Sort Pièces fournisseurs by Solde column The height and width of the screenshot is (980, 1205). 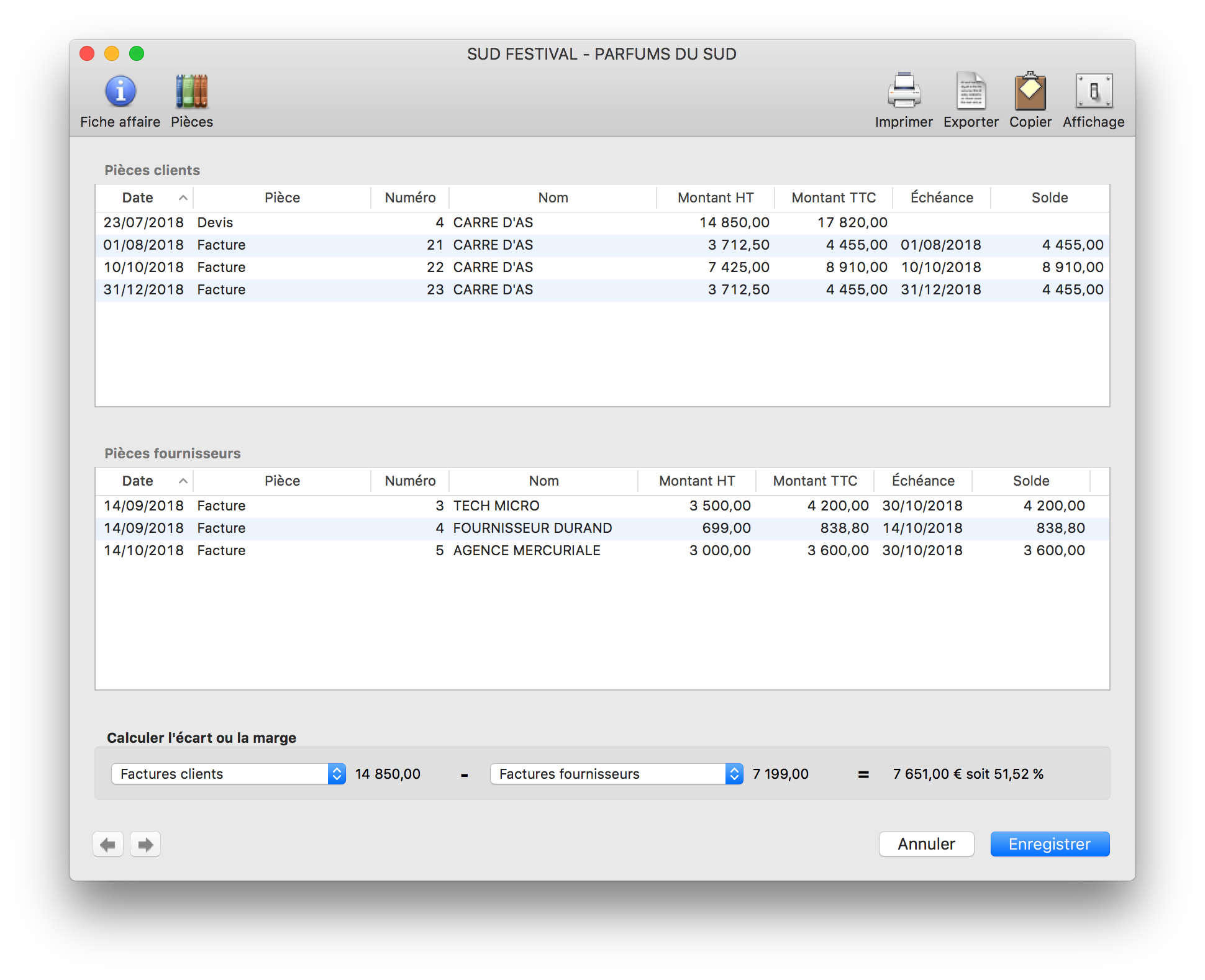coord(1031,481)
